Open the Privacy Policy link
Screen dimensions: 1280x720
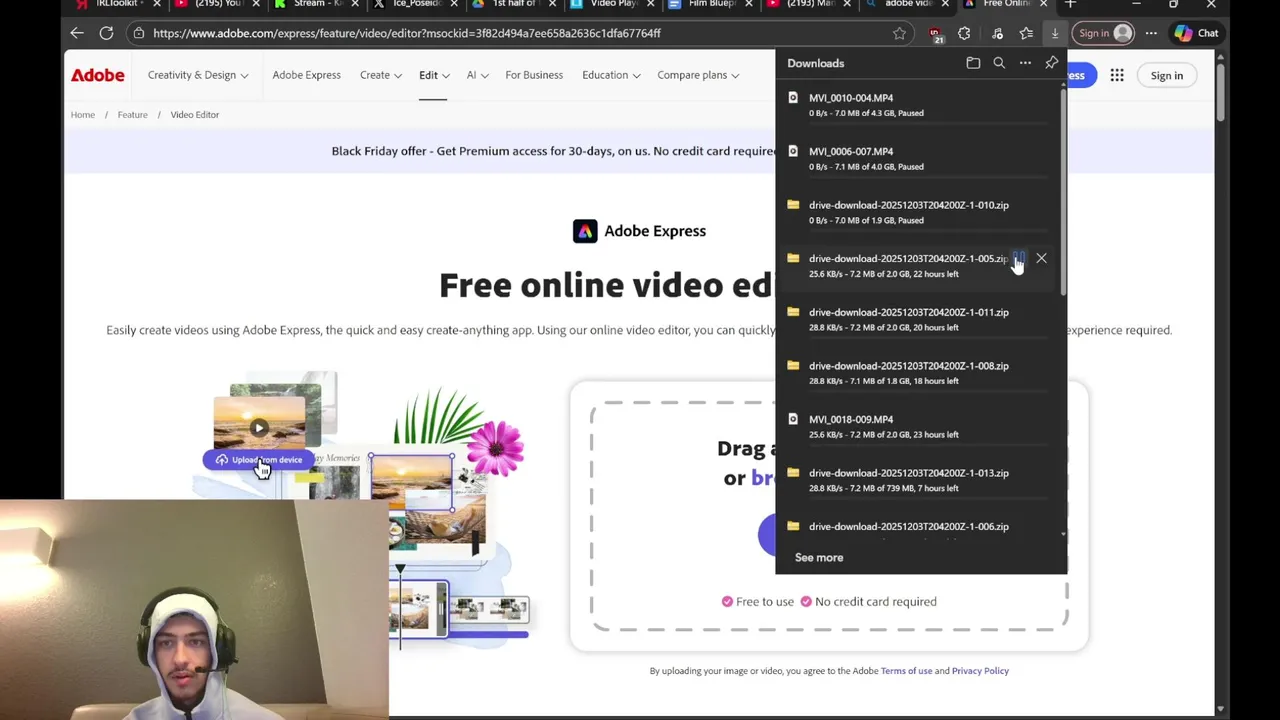coord(980,671)
